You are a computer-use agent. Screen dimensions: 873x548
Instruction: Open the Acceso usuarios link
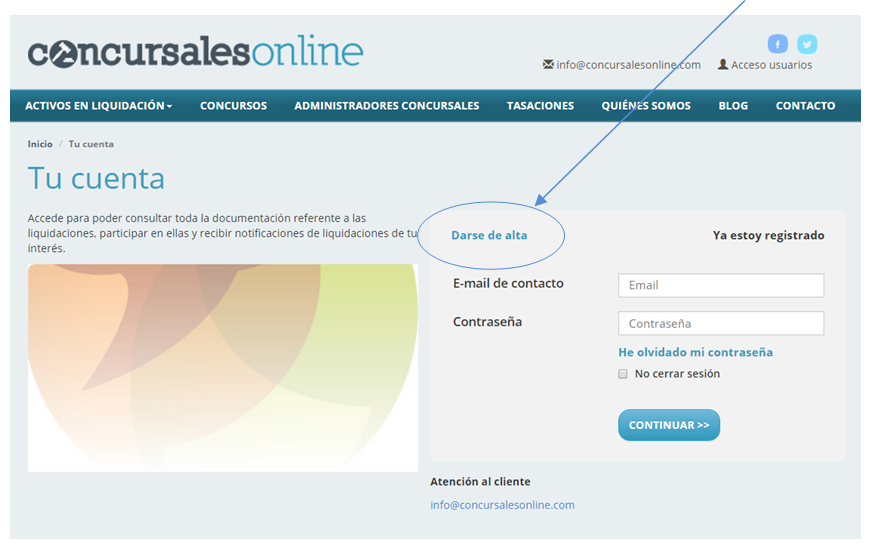pyautogui.click(x=771, y=65)
